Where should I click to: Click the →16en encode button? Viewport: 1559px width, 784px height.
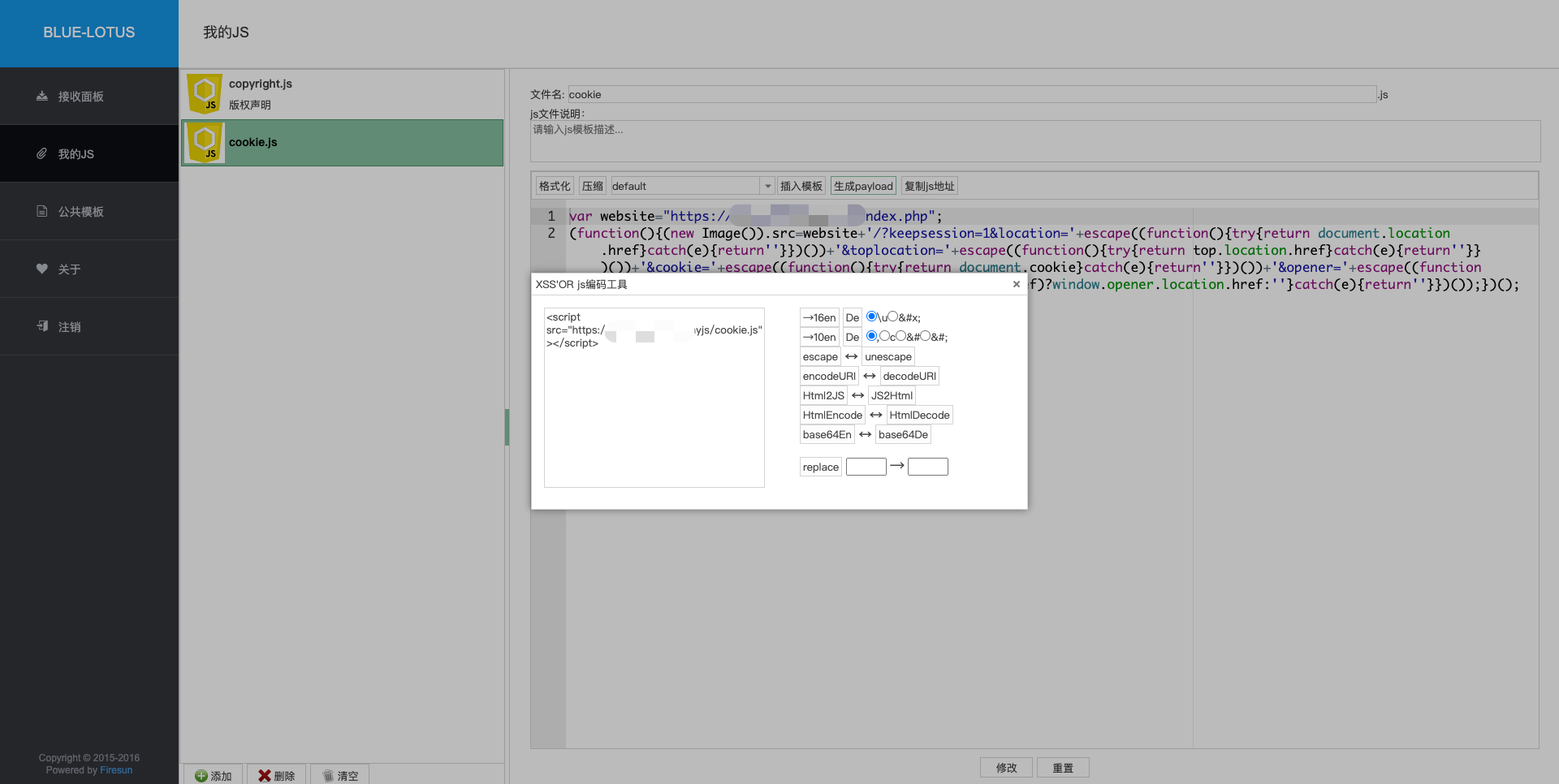pos(819,317)
